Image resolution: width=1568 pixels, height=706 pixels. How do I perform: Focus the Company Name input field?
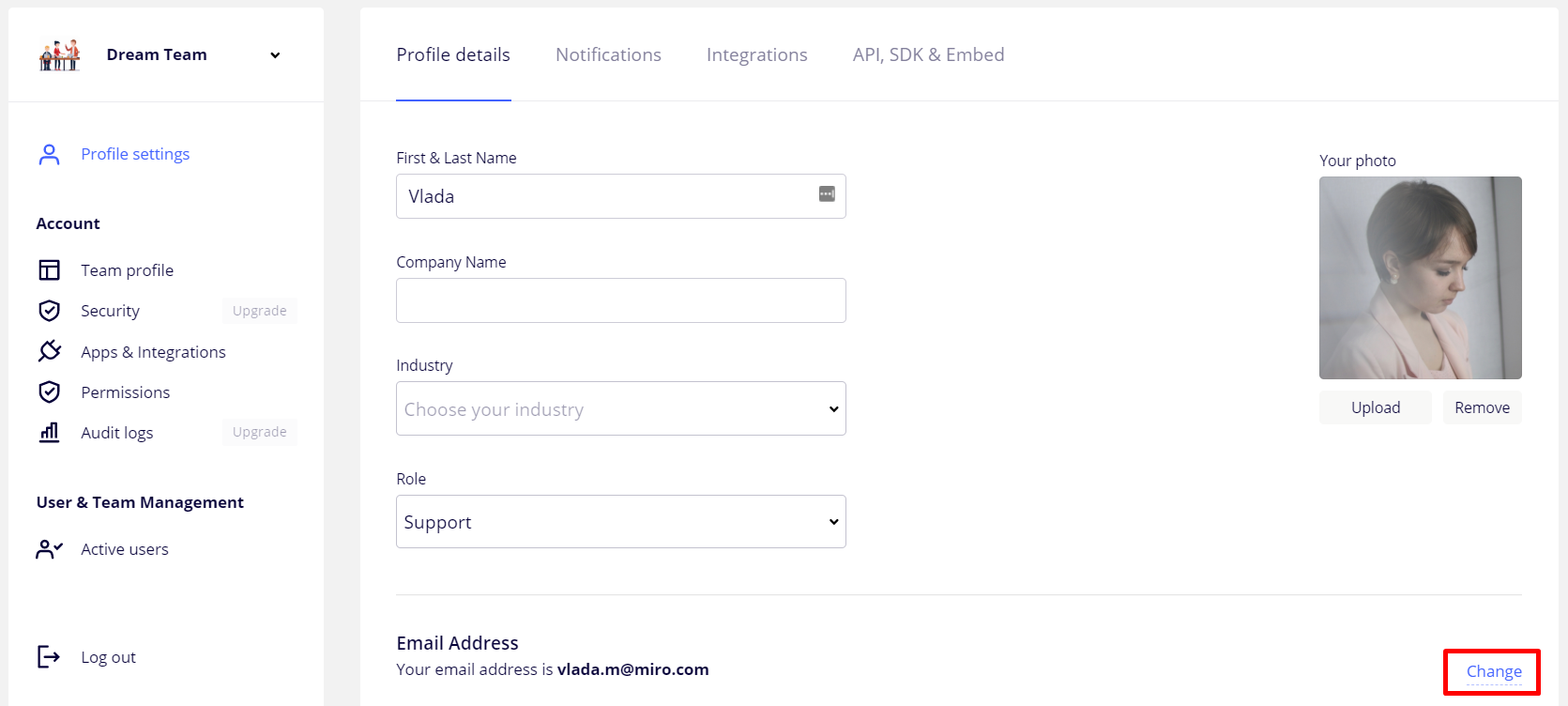pyautogui.click(x=620, y=300)
